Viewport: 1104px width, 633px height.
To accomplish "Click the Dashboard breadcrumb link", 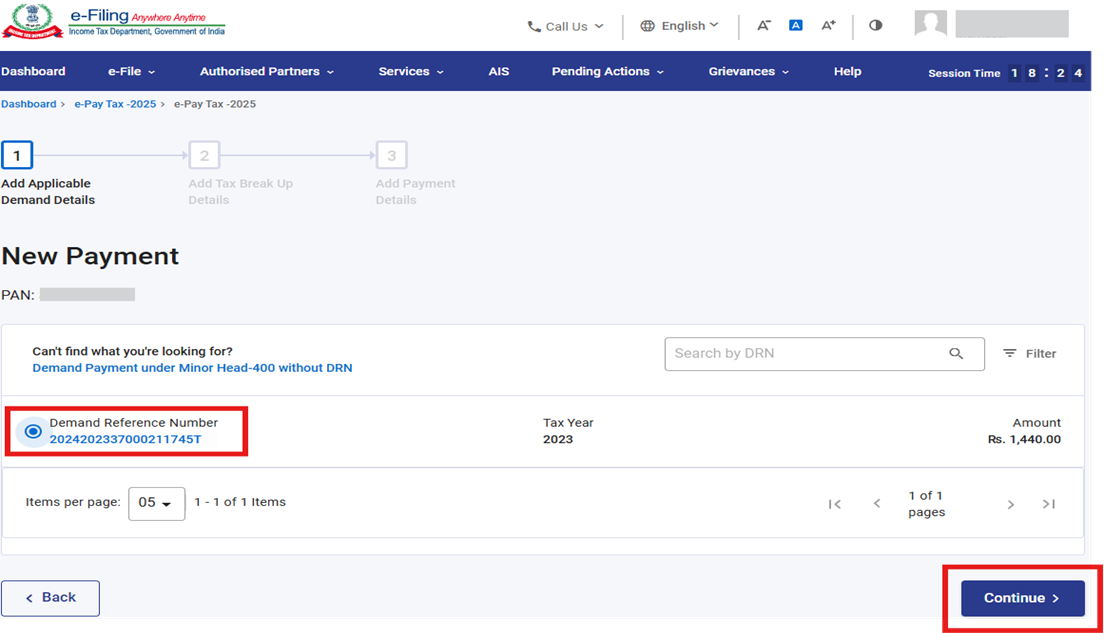I will point(28,104).
